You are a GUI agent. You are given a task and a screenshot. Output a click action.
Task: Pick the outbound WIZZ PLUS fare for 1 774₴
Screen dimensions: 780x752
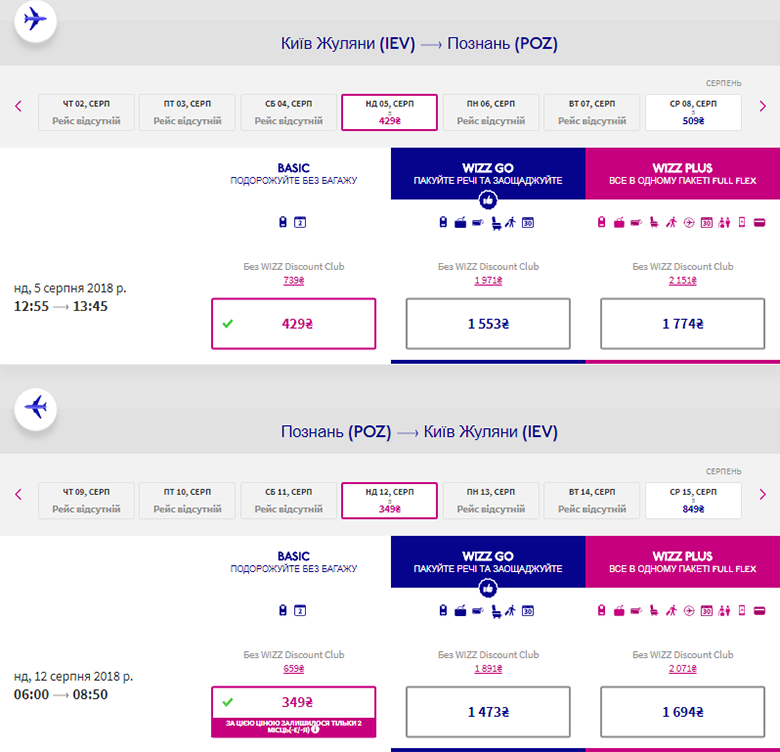click(683, 324)
